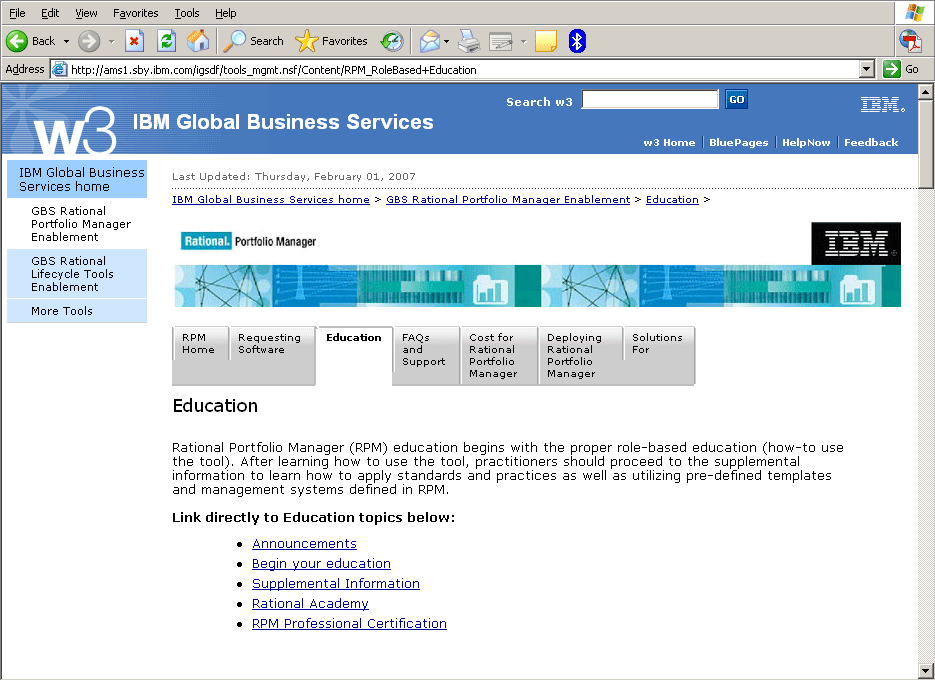The height and width of the screenshot is (680, 935).
Task: Open FAQs and Support tab
Action: (x=426, y=356)
